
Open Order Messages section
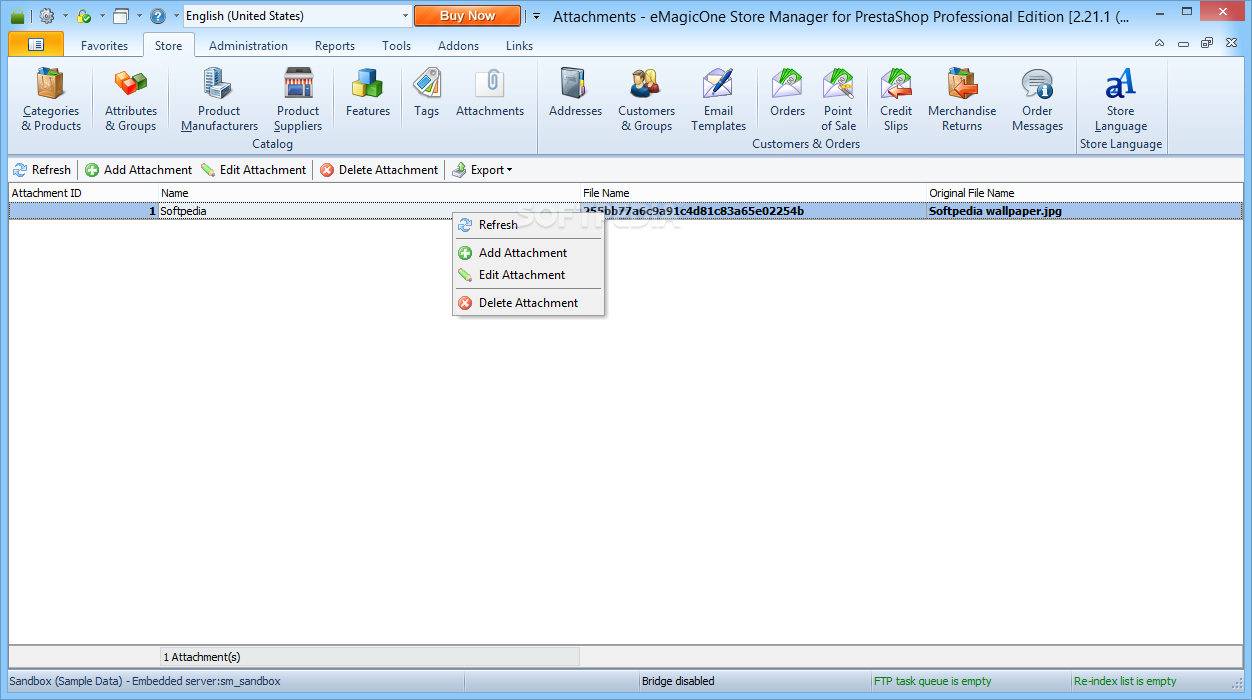[x=1037, y=99]
